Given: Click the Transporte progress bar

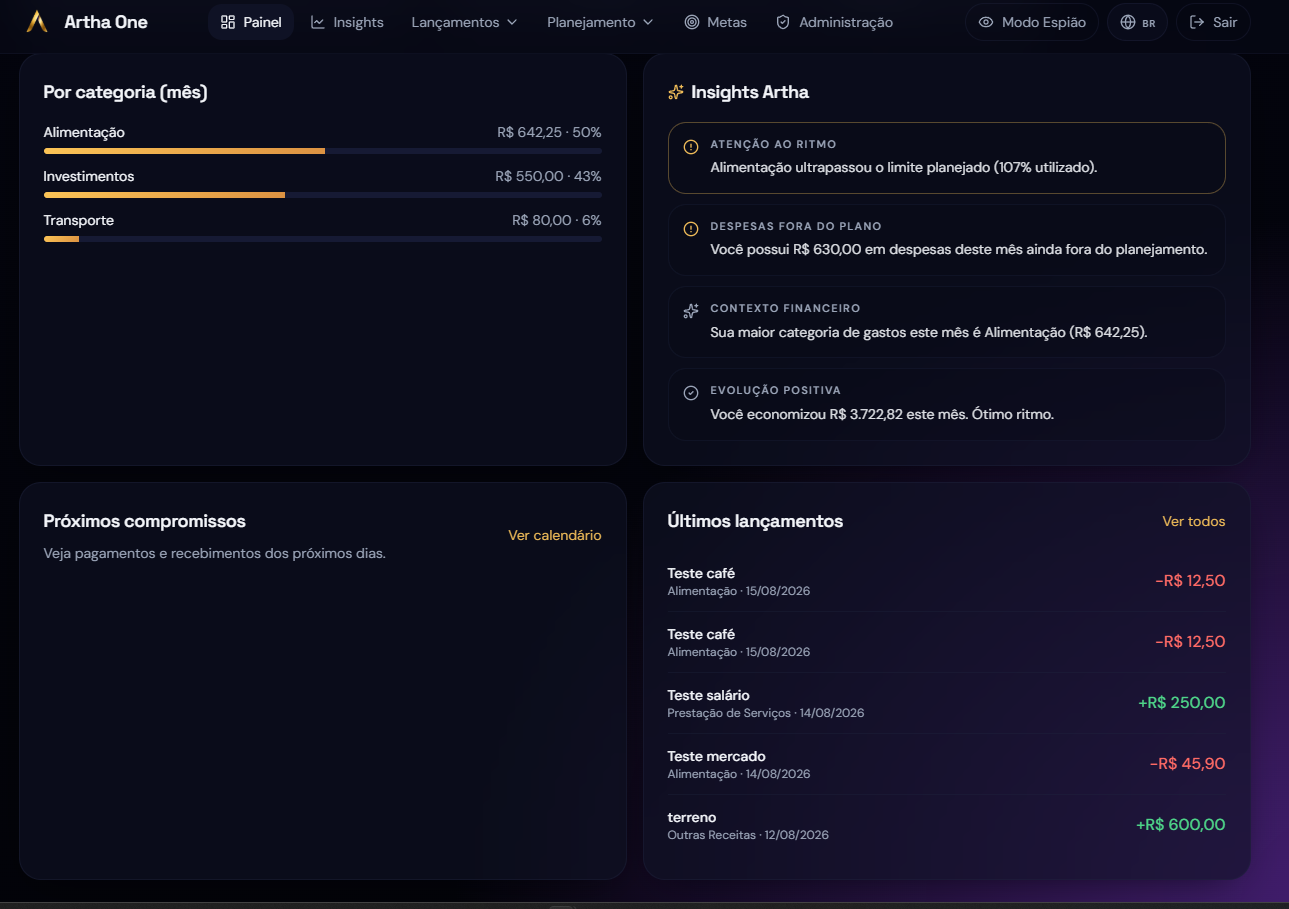Looking at the screenshot, I should (323, 239).
